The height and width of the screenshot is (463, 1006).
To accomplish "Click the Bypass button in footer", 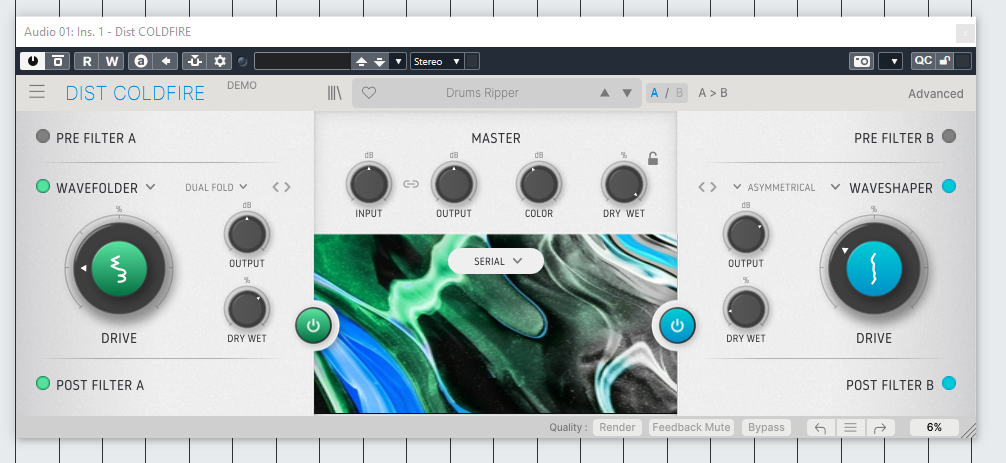I will coord(766,427).
